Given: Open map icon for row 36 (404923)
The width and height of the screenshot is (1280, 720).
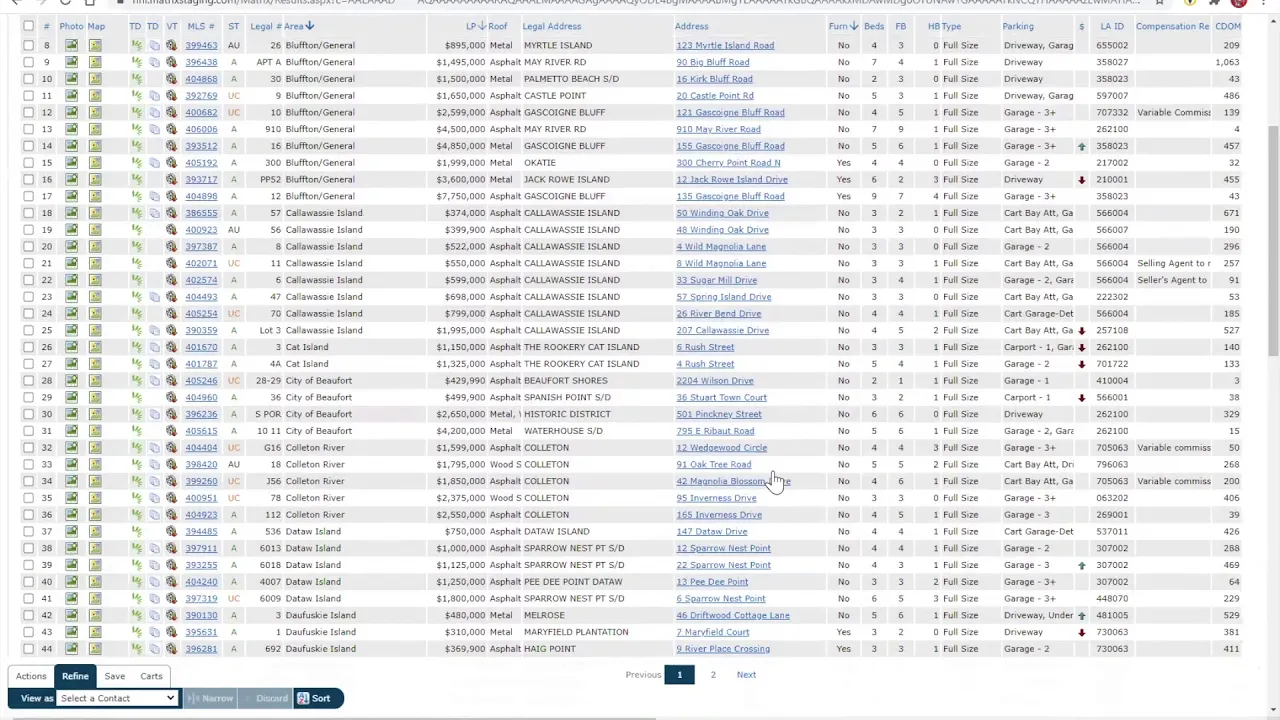Looking at the screenshot, I should click(95, 514).
